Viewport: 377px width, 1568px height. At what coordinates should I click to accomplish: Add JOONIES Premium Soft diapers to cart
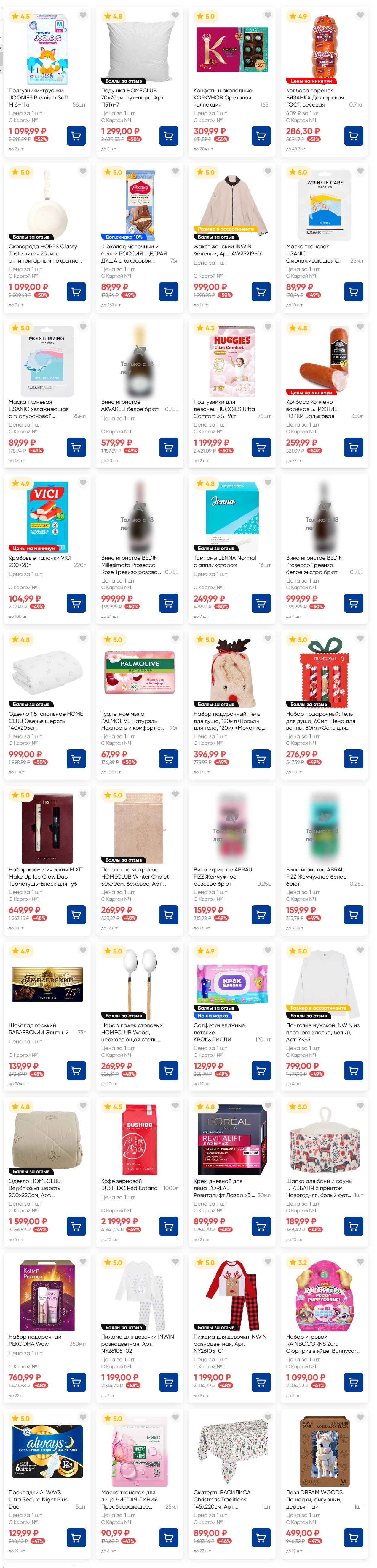pos(76,136)
